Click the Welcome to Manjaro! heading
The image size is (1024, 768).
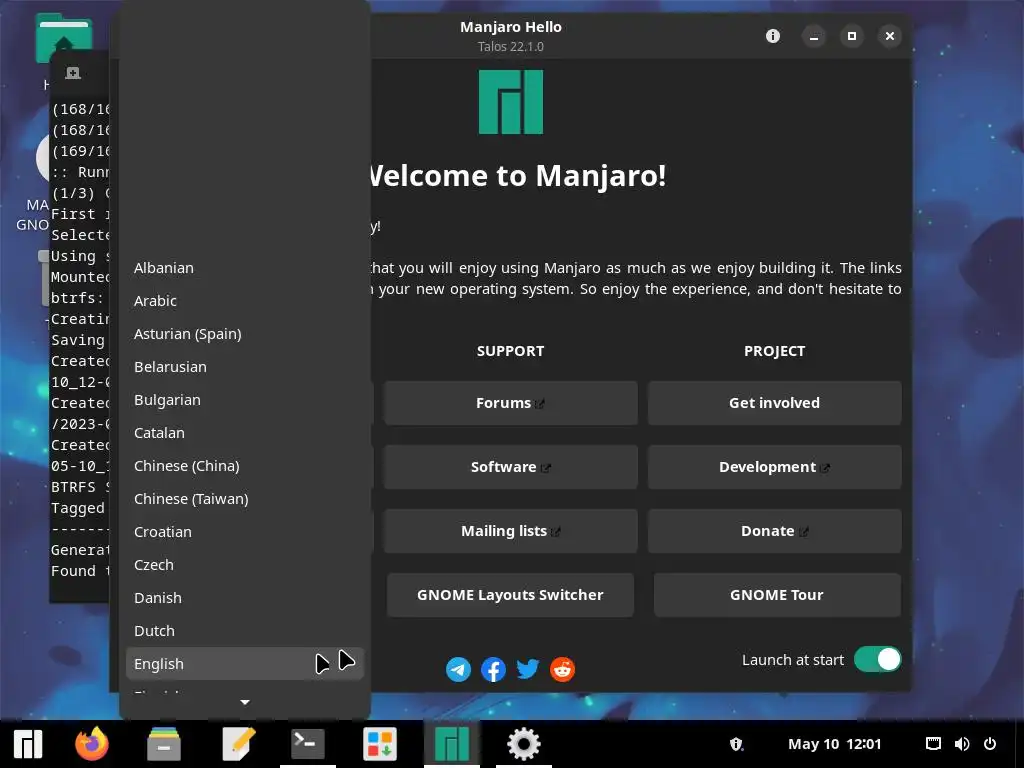(517, 176)
